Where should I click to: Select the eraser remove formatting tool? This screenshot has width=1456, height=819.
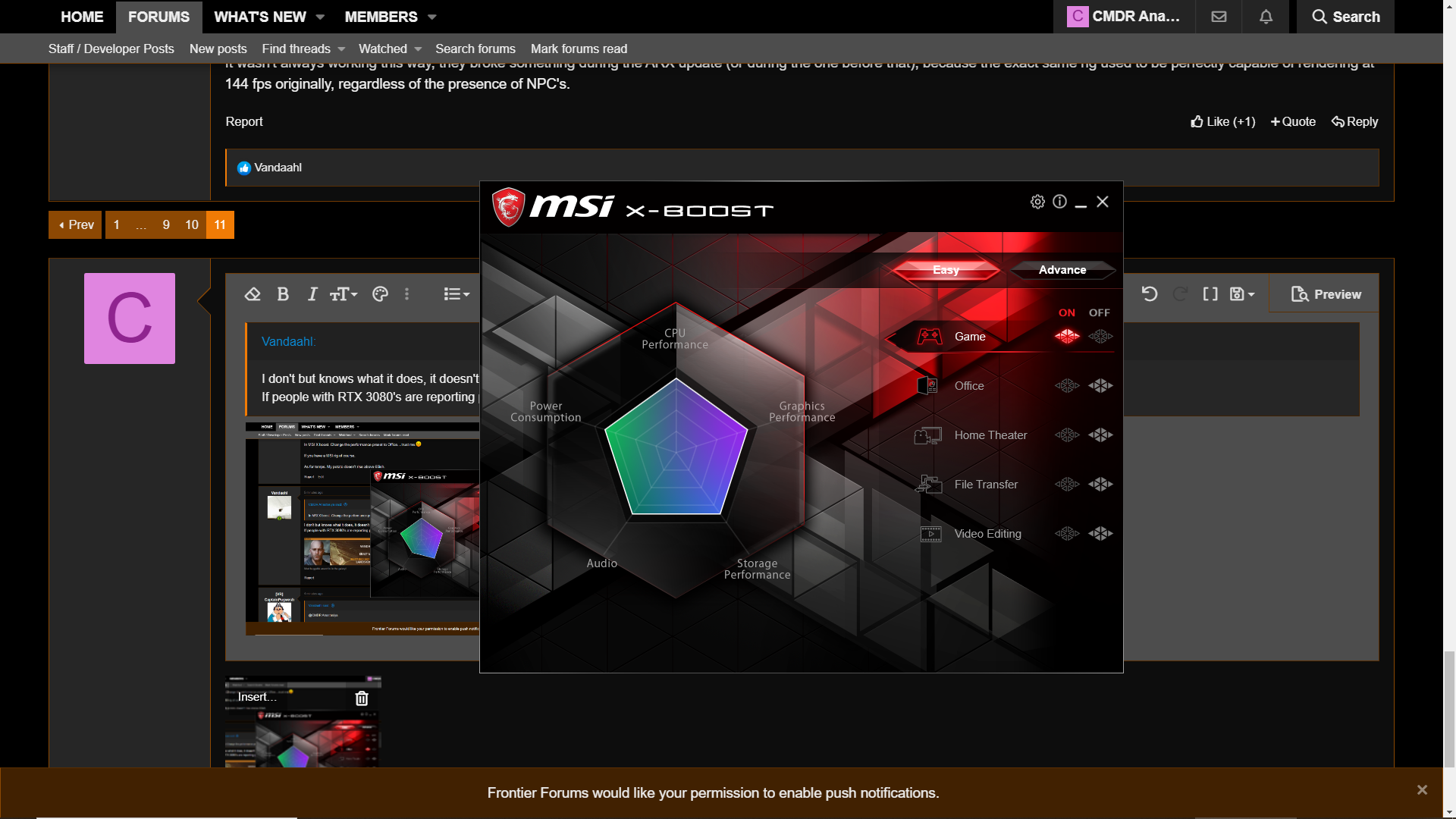pyautogui.click(x=253, y=294)
